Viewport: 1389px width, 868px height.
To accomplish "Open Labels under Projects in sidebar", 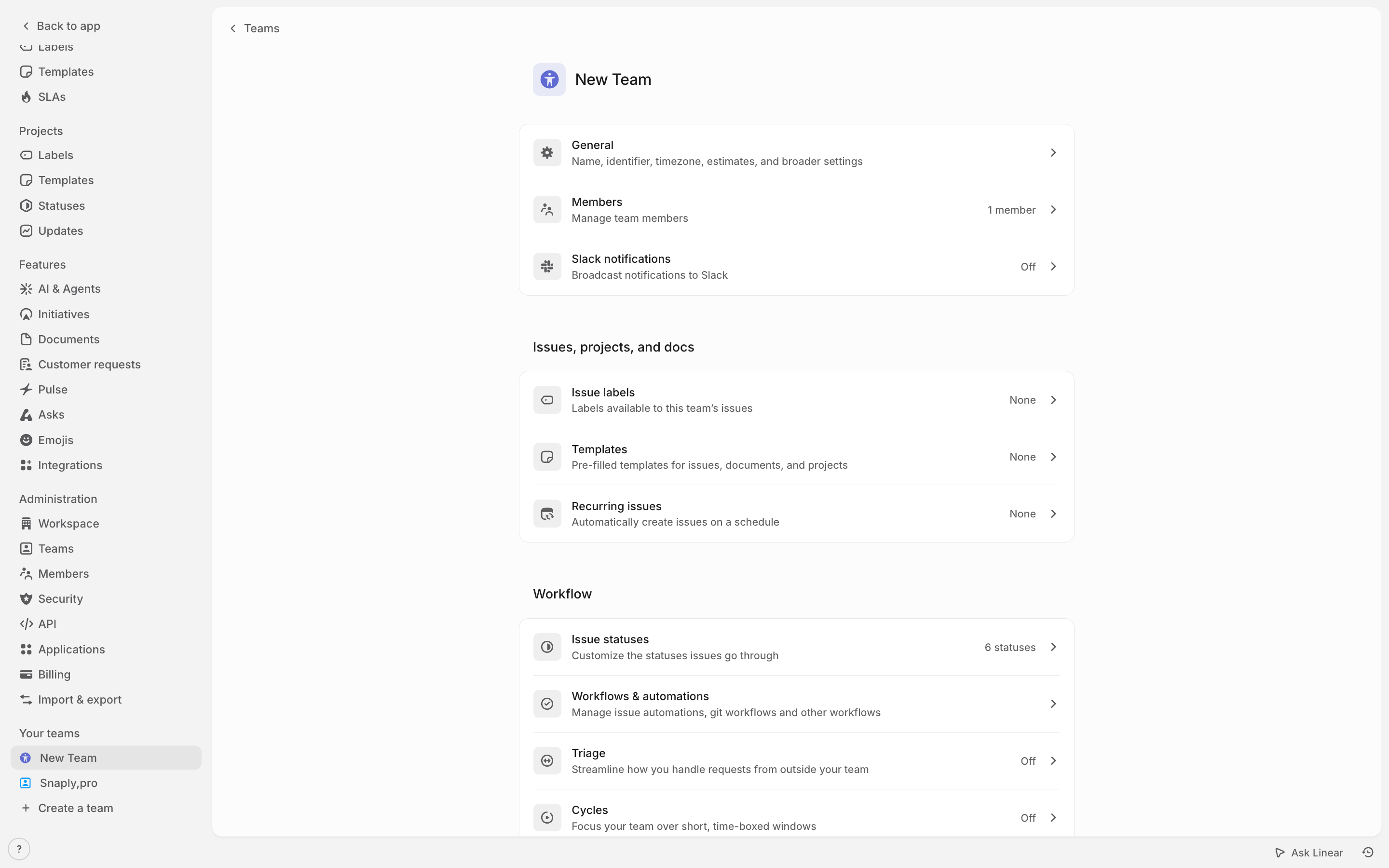I will [x=106, y=155].
